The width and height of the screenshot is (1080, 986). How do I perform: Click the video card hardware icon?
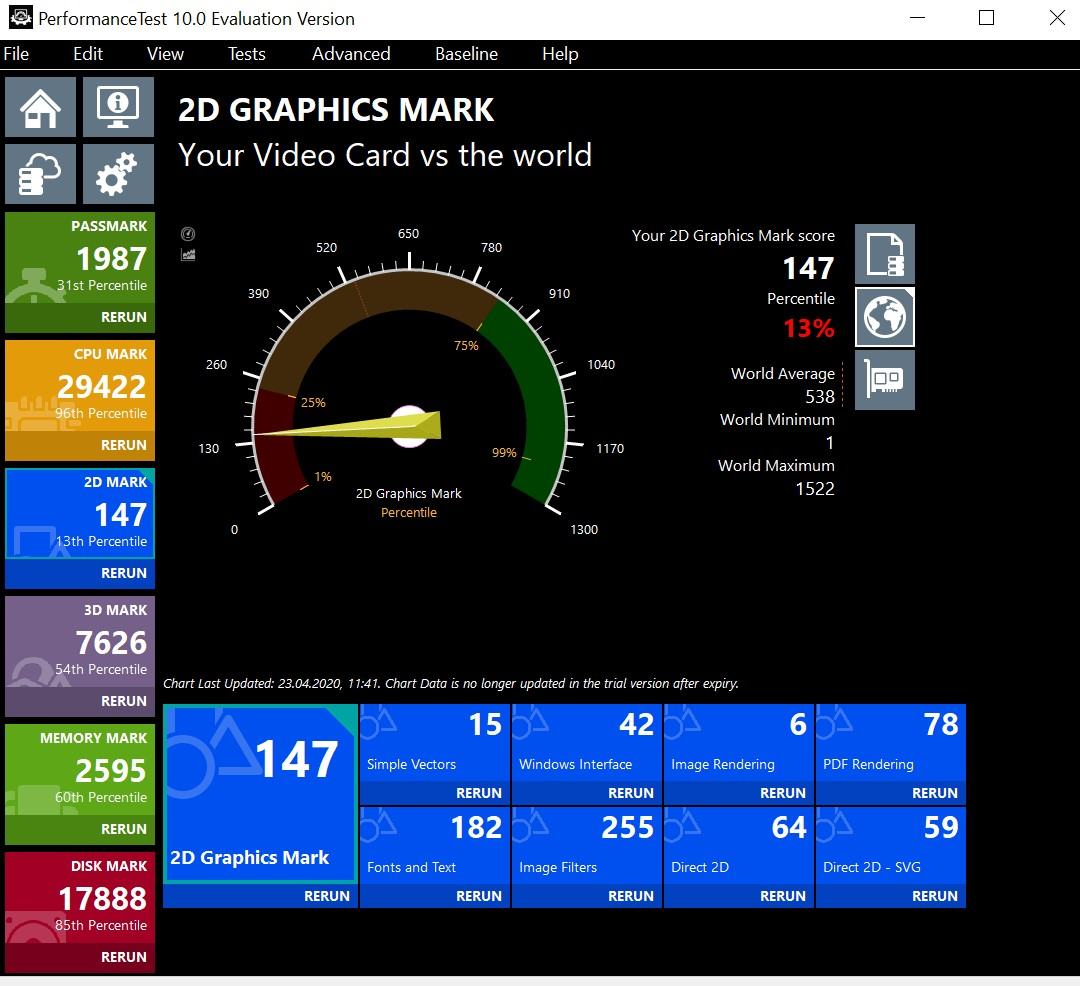tap(884, 380)
